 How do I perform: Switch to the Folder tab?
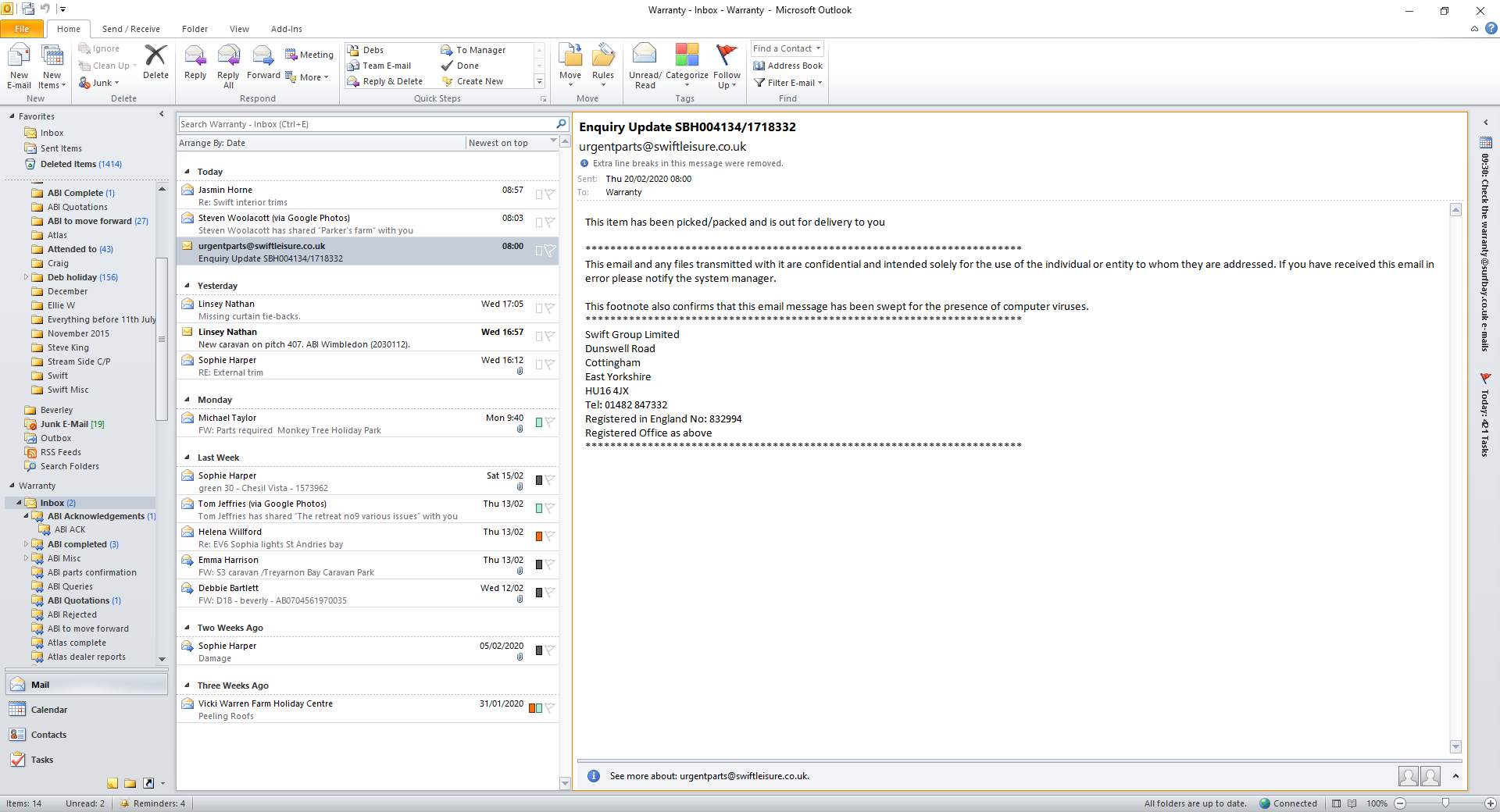[x=195, y=29]
